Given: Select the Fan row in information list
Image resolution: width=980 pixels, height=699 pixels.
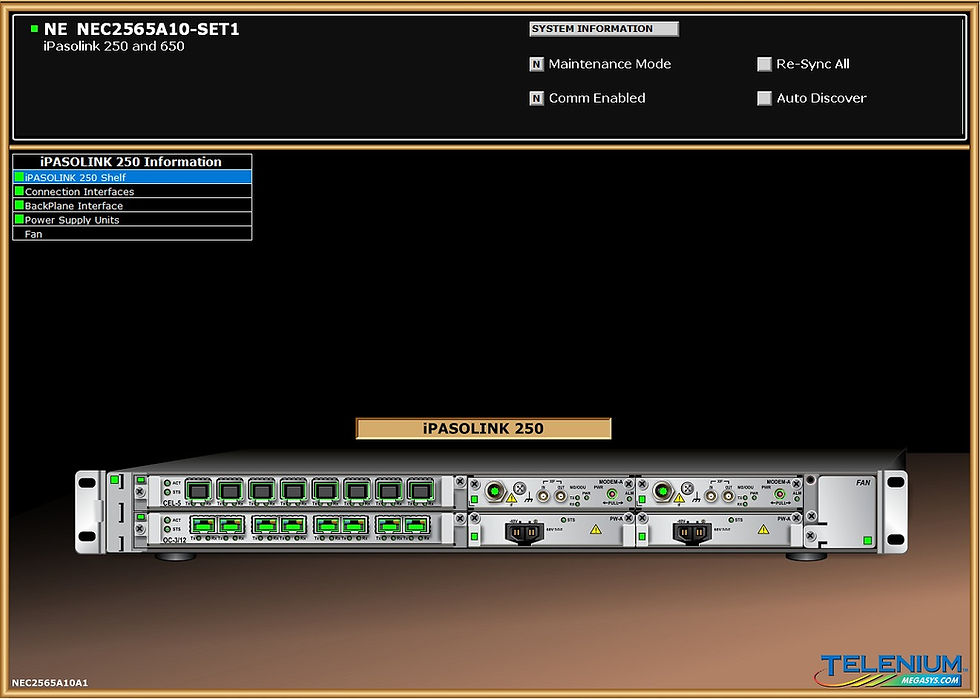Looking at the screenshot, I should (x=132, y=234).
